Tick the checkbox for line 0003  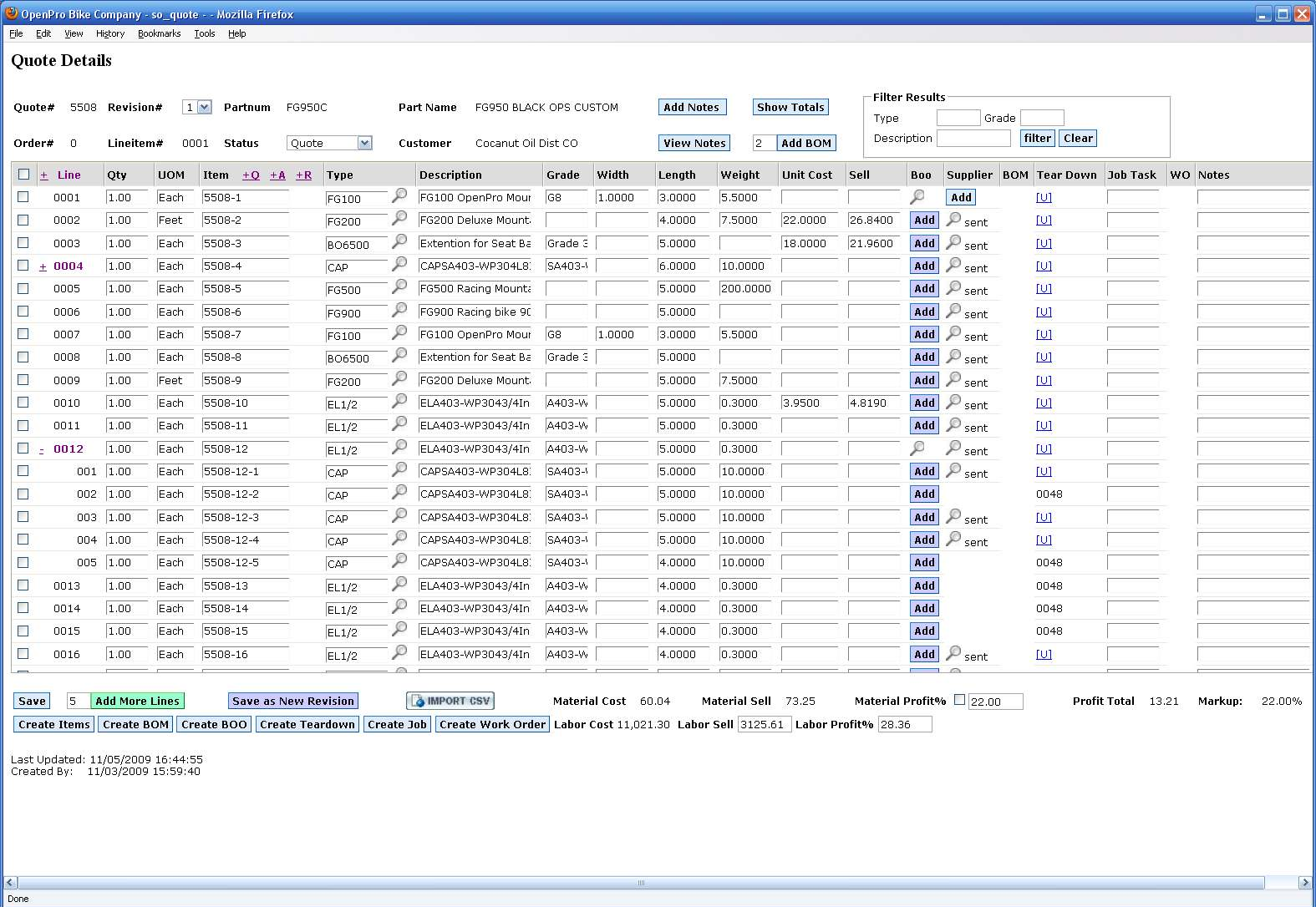pyautogui.click(x=23, y=243)
